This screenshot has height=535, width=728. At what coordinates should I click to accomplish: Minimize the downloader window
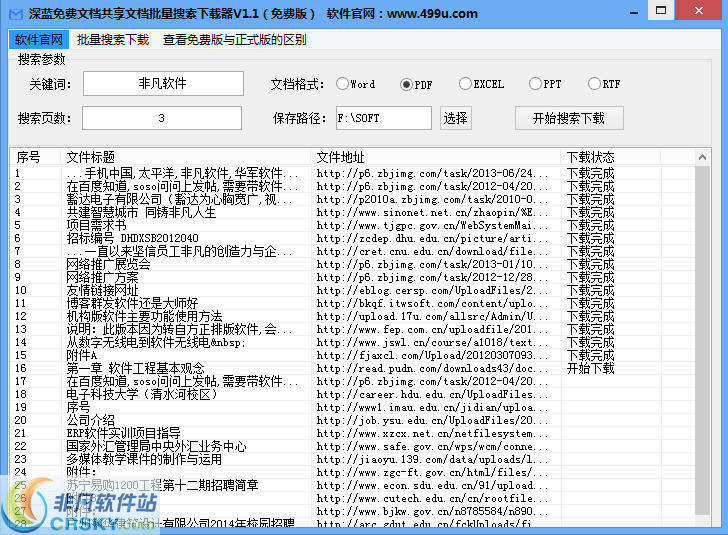click(x=634, y=11)
